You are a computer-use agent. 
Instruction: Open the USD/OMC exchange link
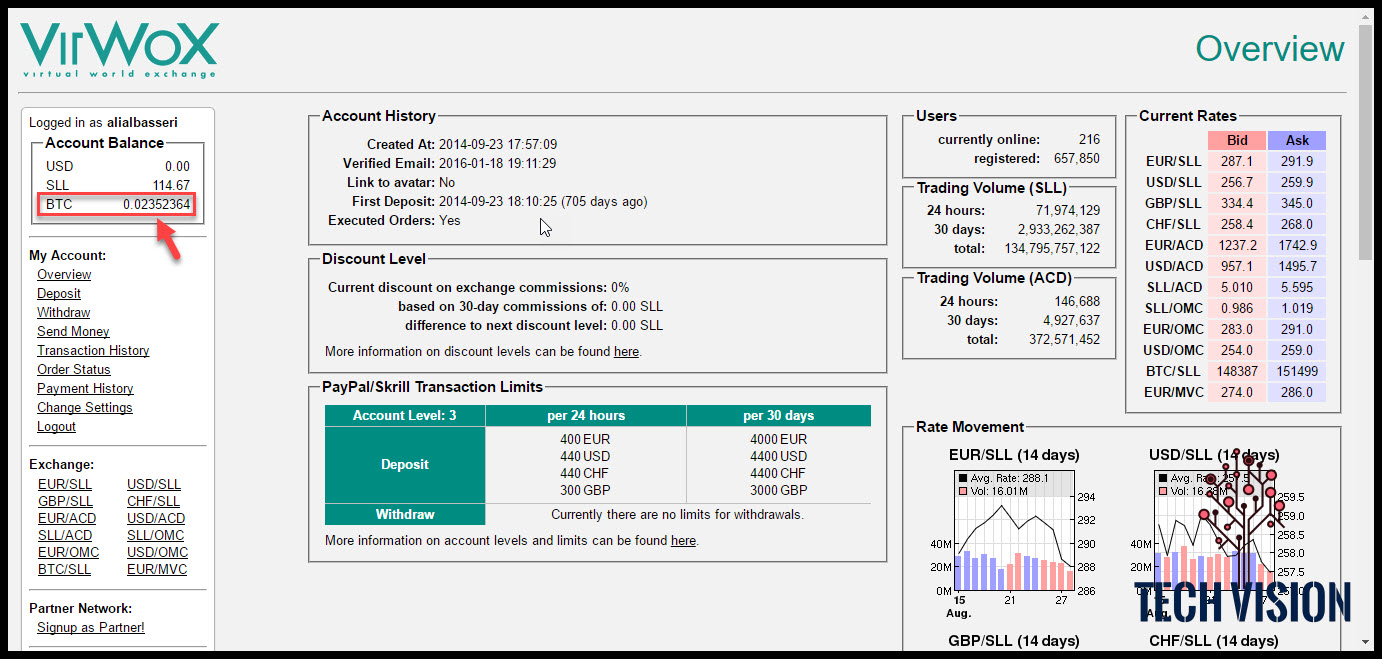tap(158, 552)
